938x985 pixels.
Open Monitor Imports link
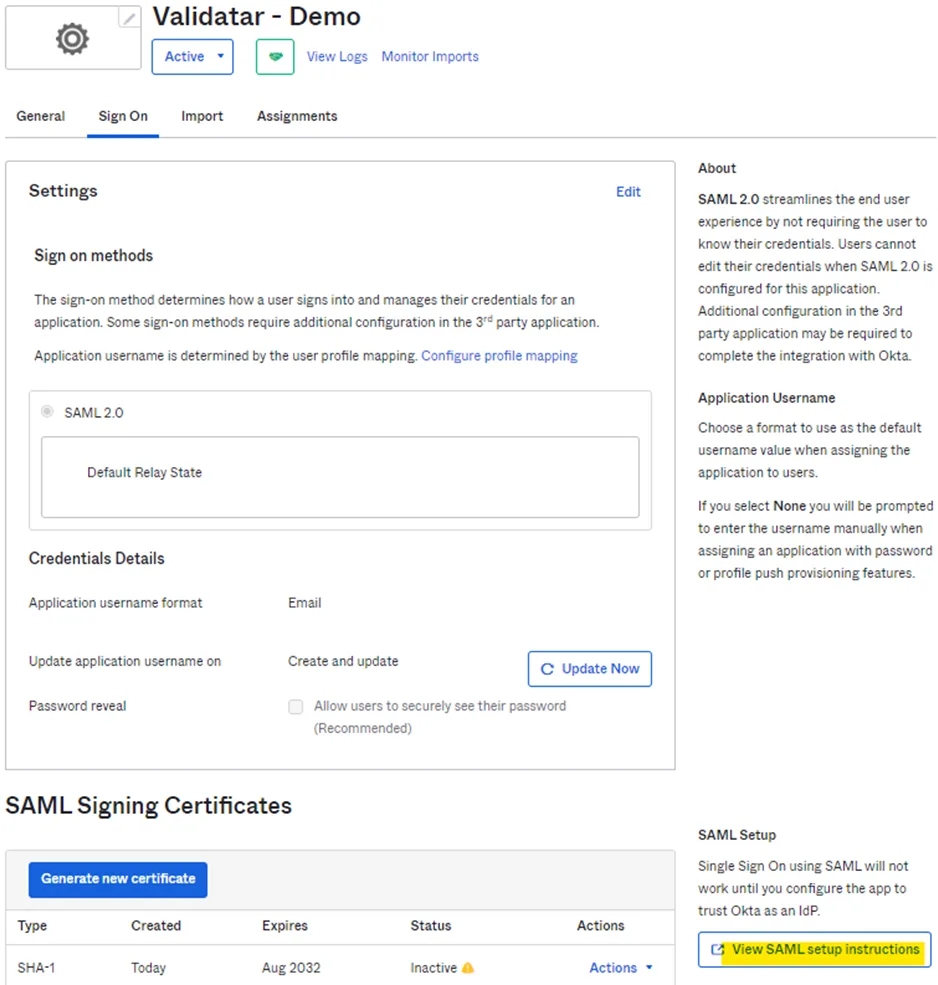430,57
